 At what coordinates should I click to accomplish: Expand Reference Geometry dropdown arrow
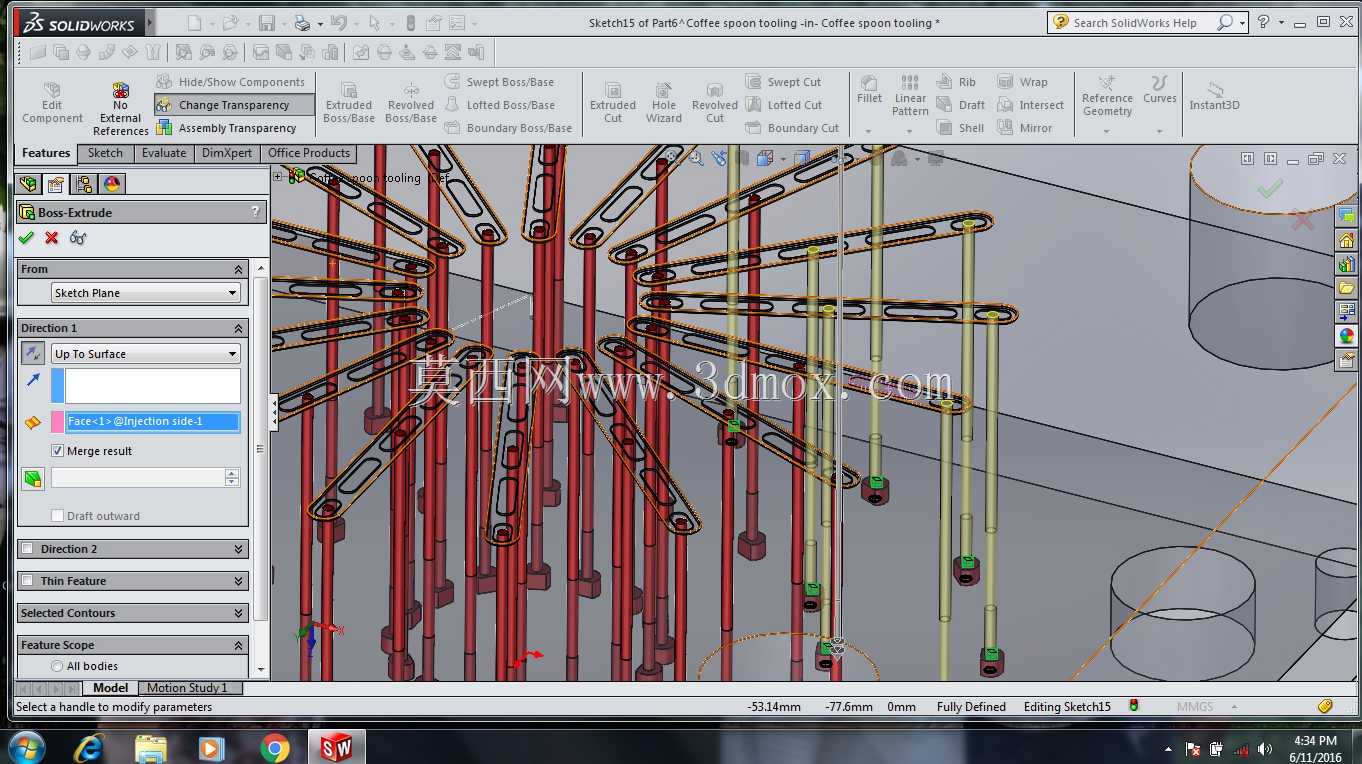1107,131
